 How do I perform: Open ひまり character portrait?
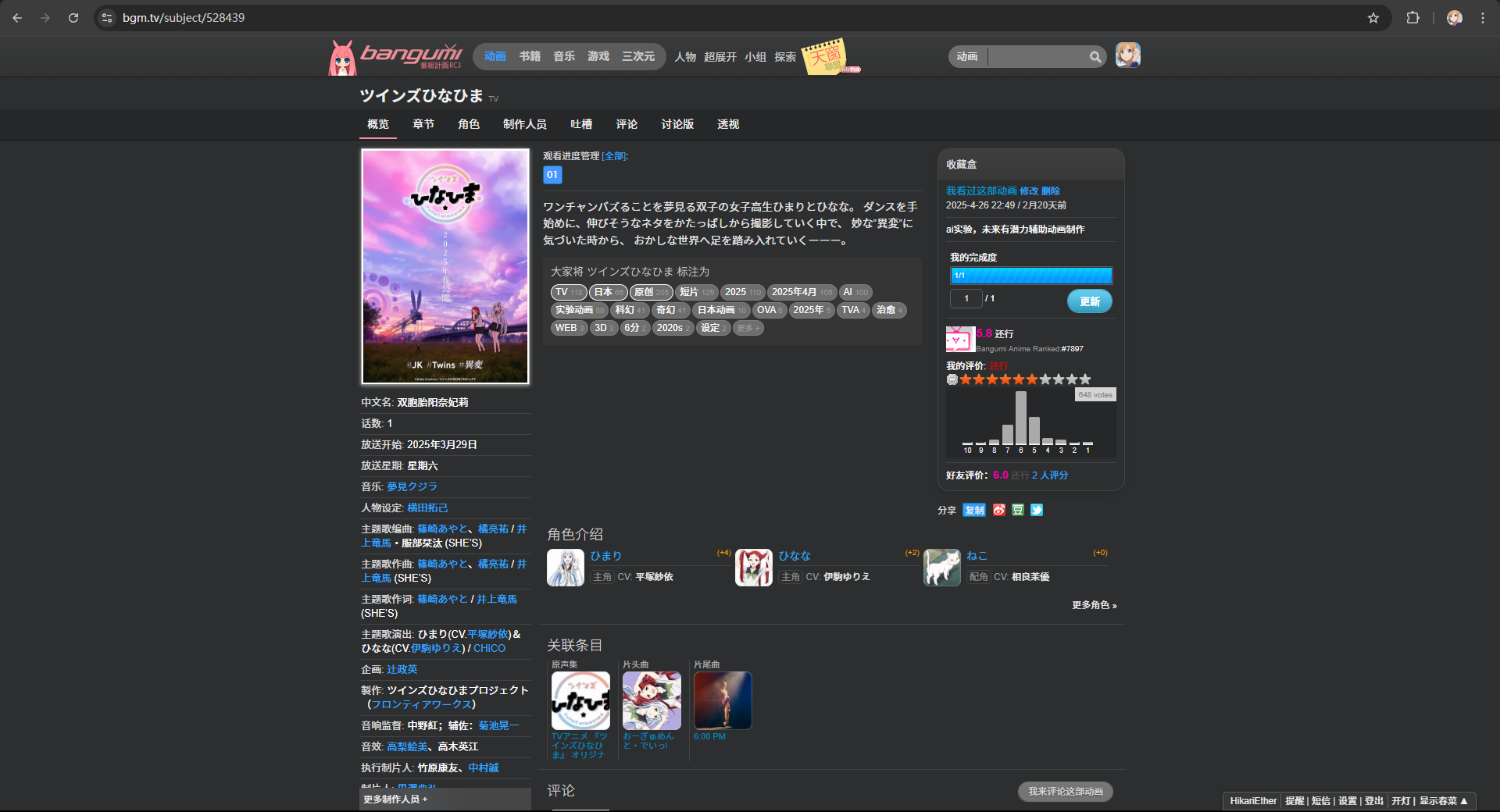565,568
